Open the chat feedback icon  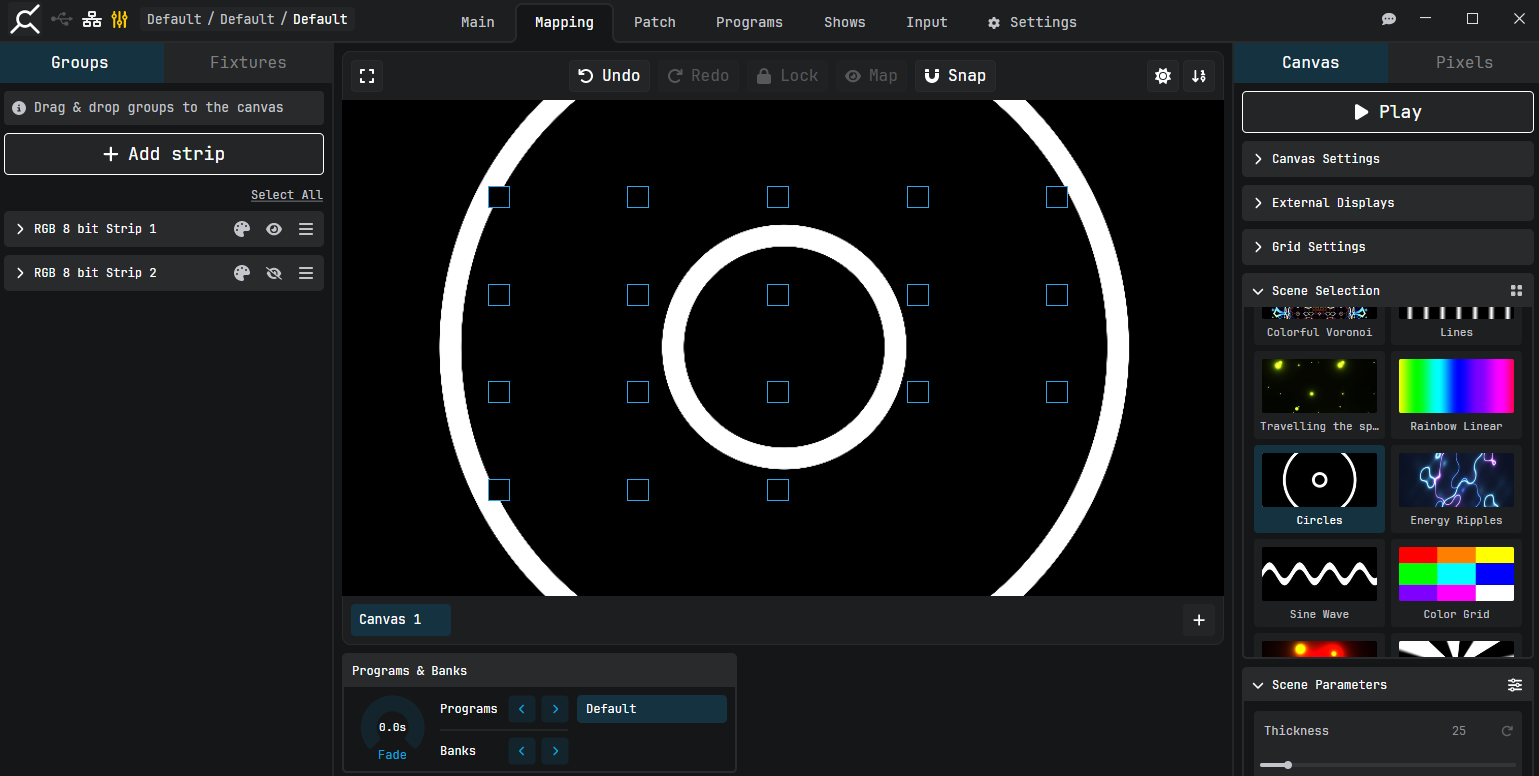(1389, 19)
